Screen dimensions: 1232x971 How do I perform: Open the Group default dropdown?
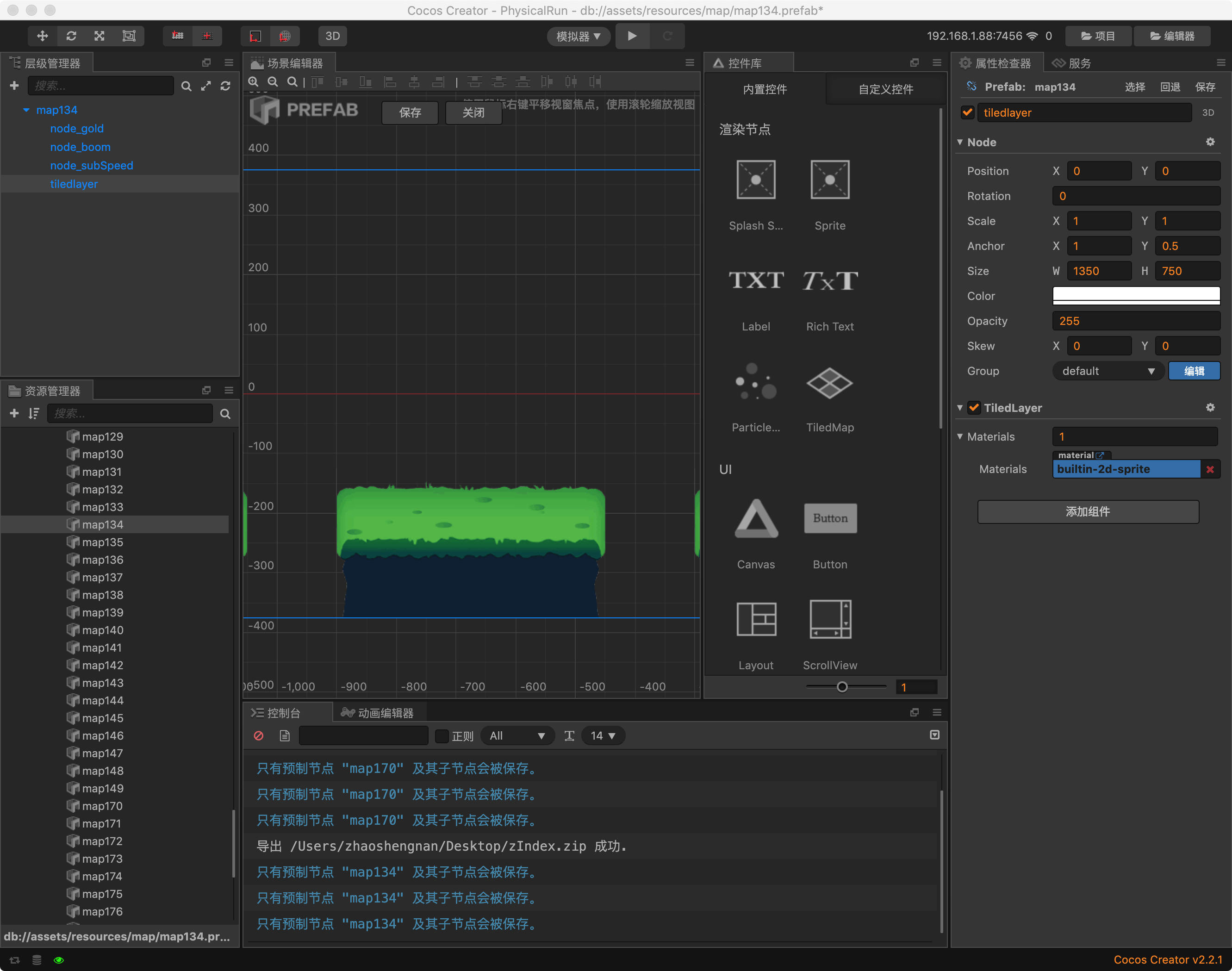pyautogui.click(x=1108, y=371)
